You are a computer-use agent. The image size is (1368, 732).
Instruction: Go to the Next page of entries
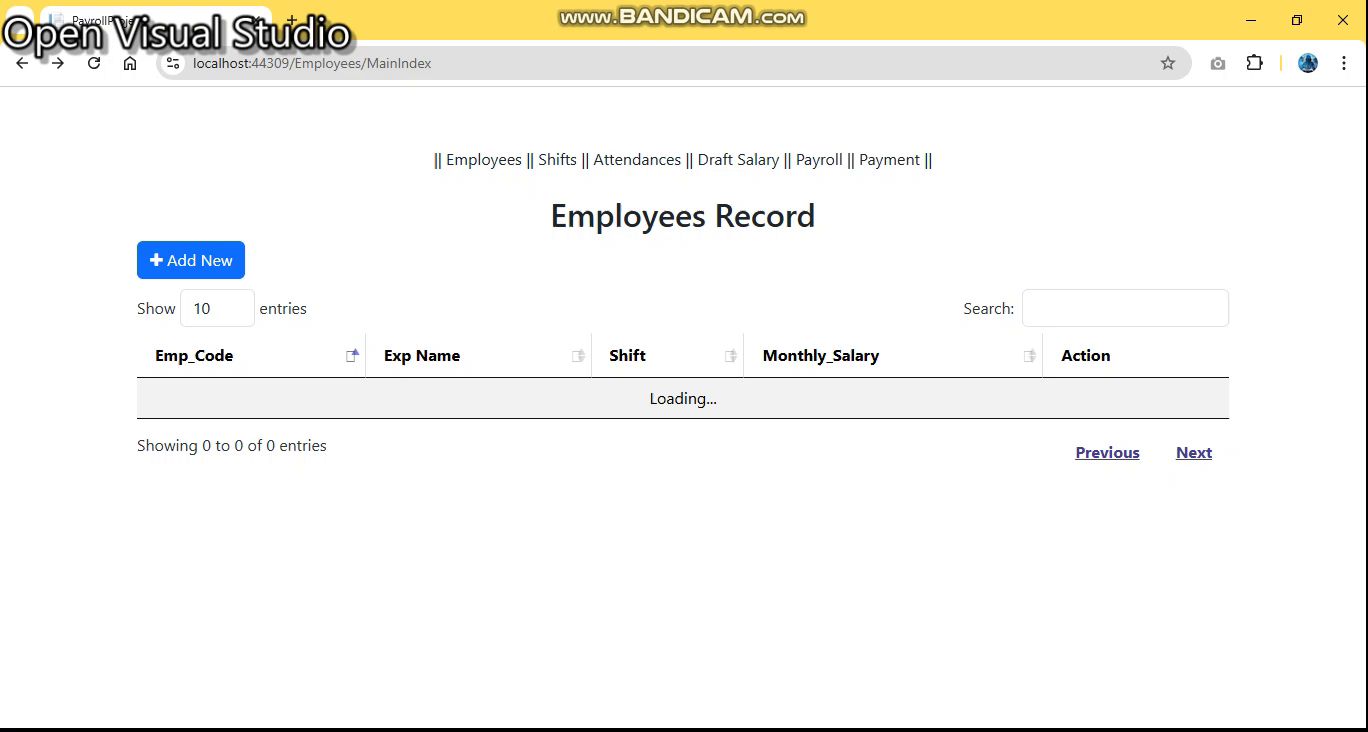(x=1193, y=452)
